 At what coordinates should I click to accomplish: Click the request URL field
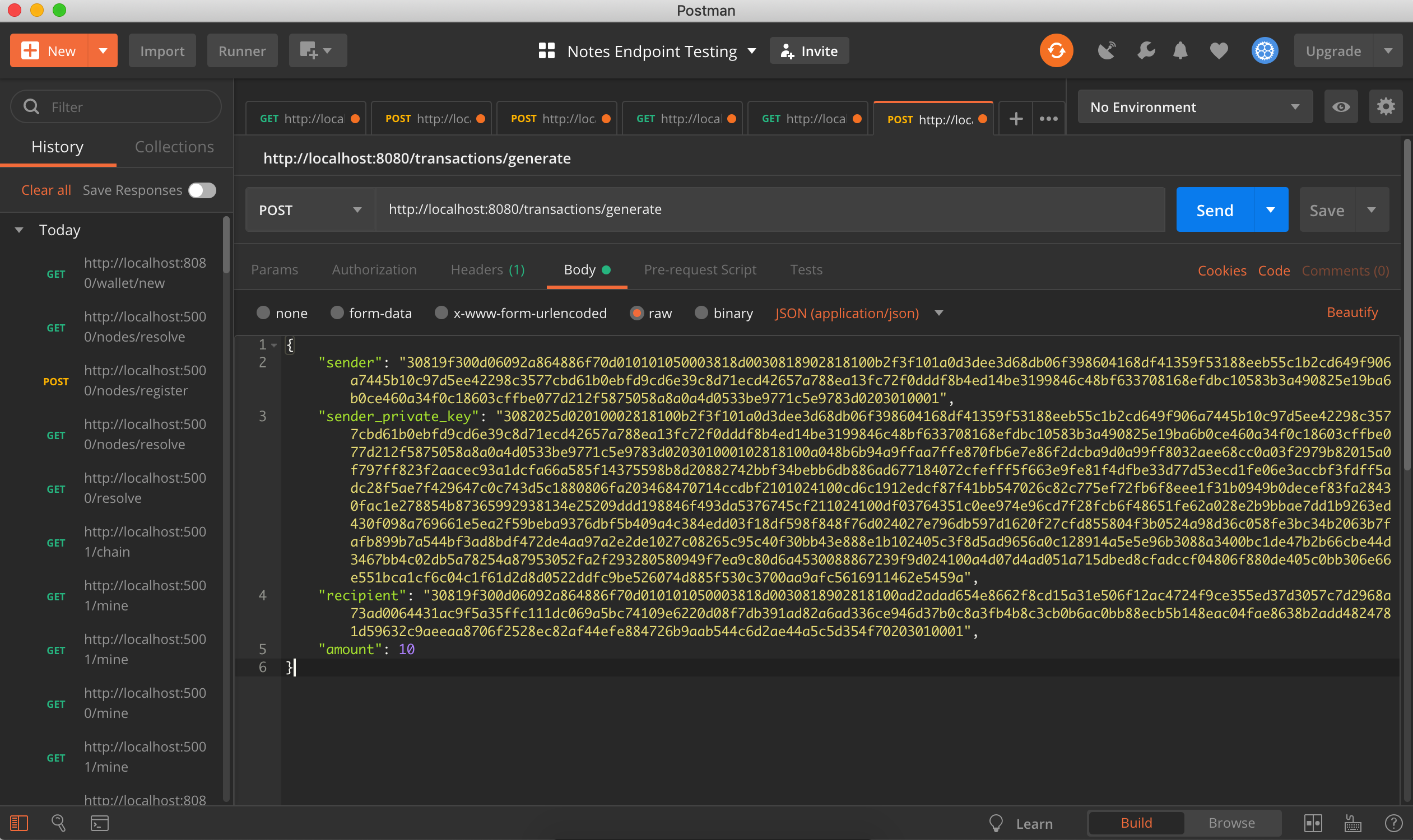pos(770,209)
